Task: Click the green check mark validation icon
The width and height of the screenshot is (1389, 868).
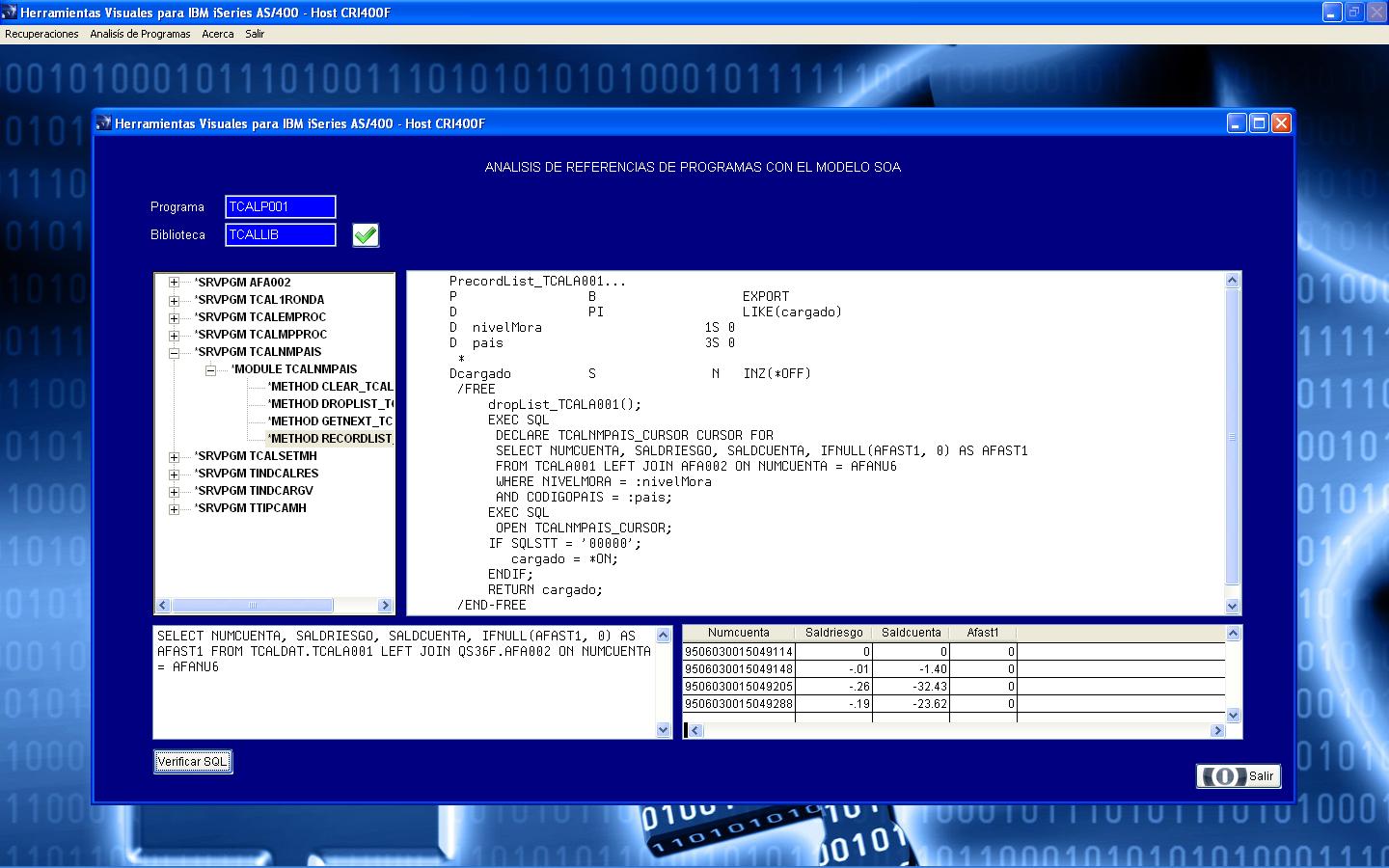Action: (x=366, y=234)
